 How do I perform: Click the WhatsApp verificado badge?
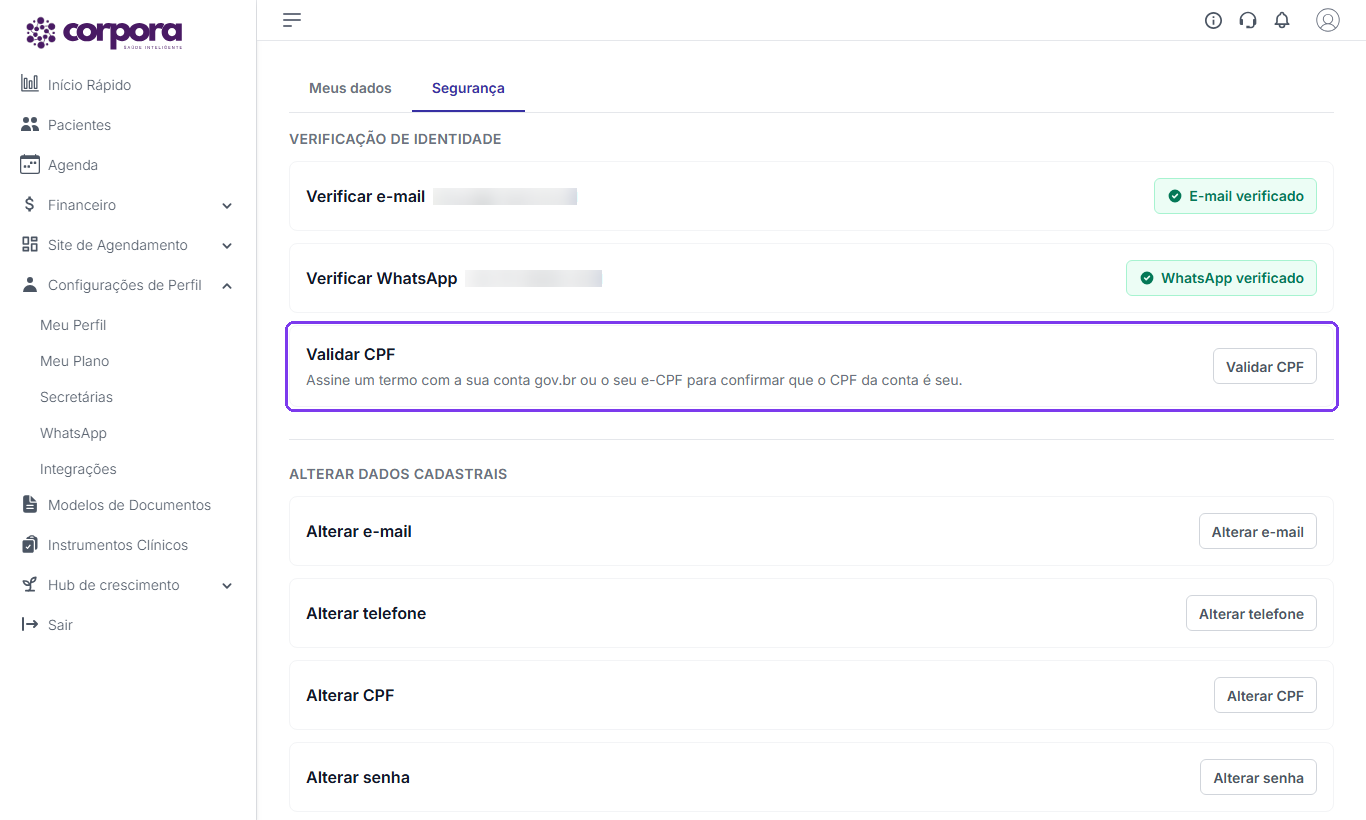coord(1221,278)
